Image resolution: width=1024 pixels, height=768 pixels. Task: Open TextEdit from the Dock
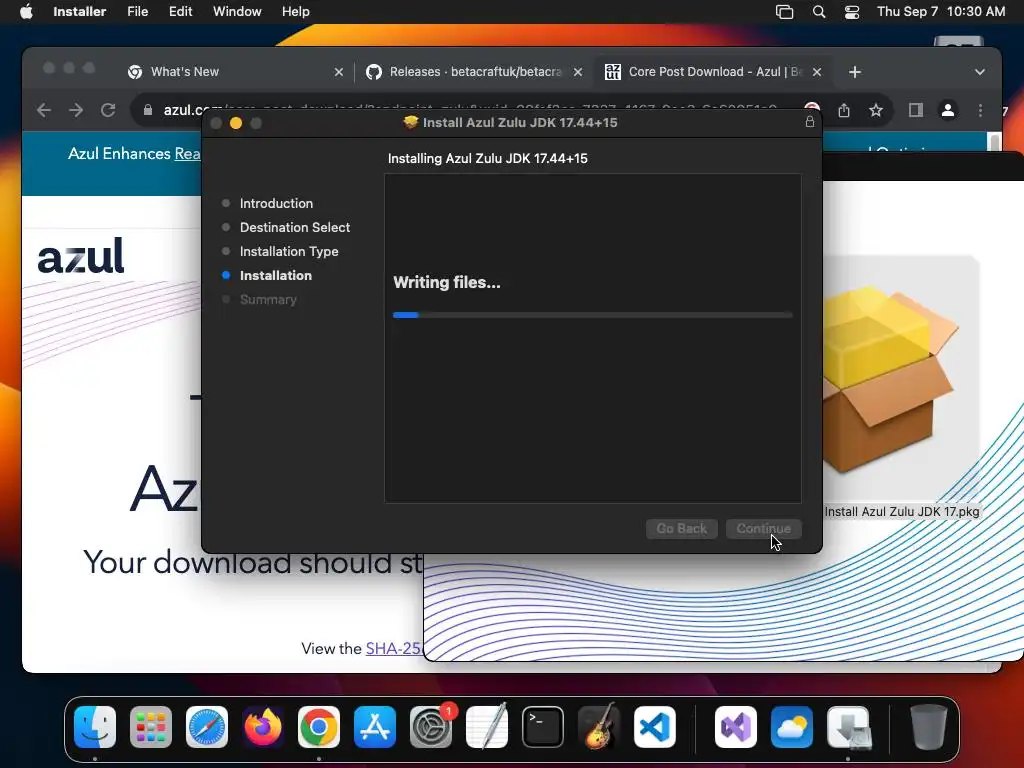pyautogui.click(x=487, y=727)
